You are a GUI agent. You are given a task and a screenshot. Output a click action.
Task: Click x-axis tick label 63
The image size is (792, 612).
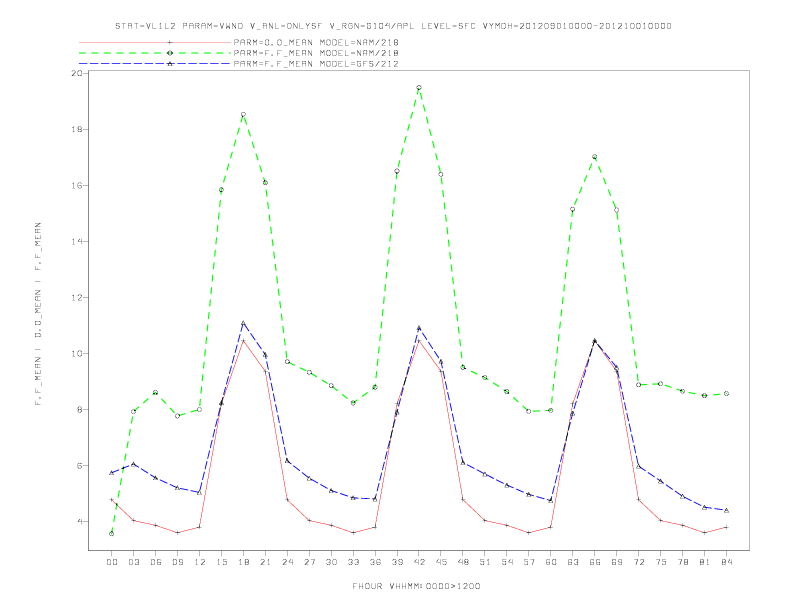click(x=573, y=562)
